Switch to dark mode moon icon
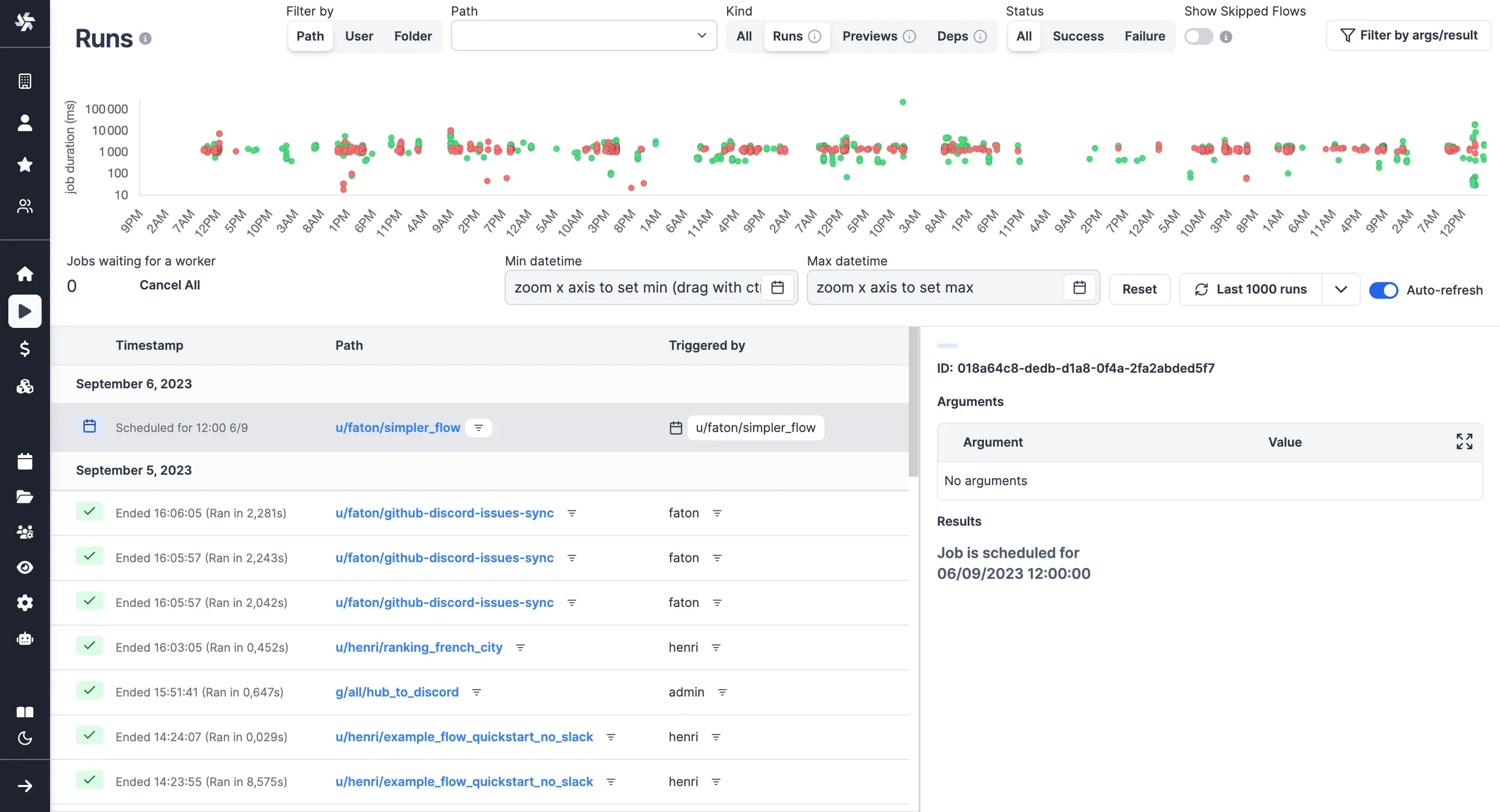1500x812 pixels. 25,738
